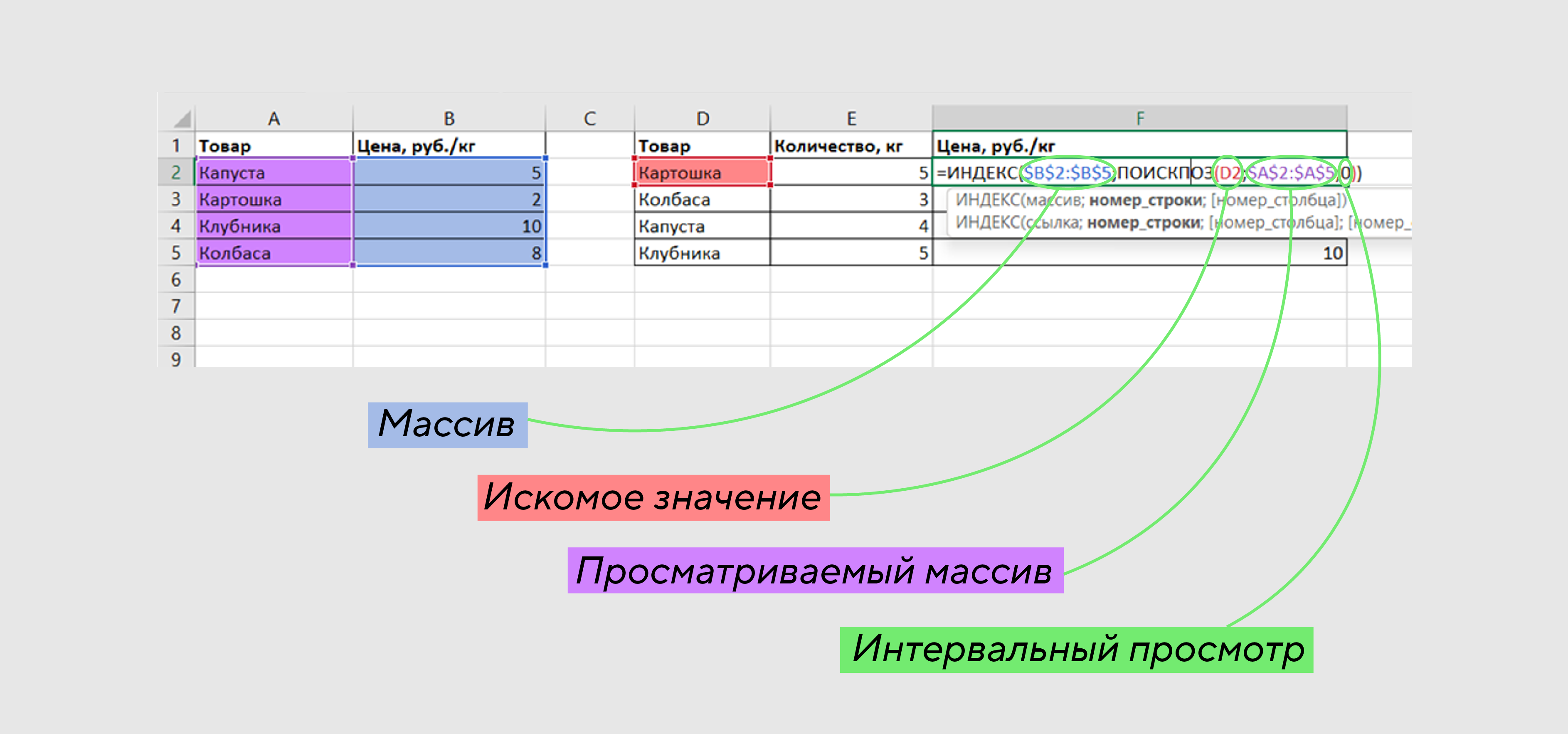Screen dimensions: 1568x734
Task: Select column A header
Action: (x=274, y=118)
